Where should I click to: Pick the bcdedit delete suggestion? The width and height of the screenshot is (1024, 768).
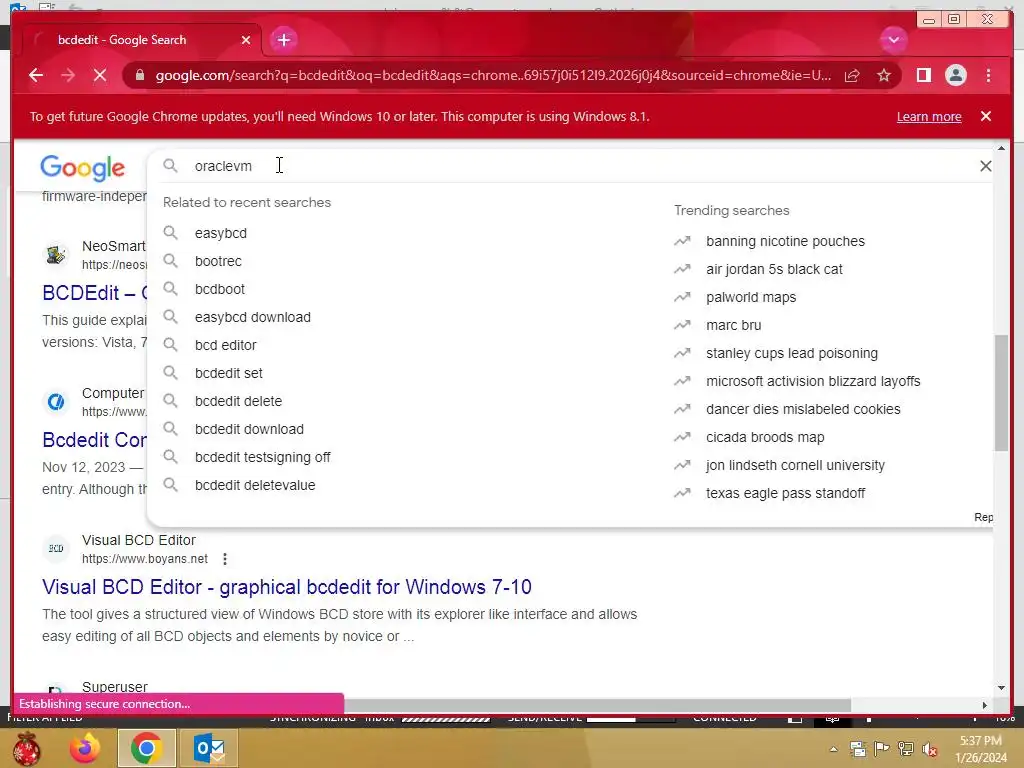[x=238, y=401]
